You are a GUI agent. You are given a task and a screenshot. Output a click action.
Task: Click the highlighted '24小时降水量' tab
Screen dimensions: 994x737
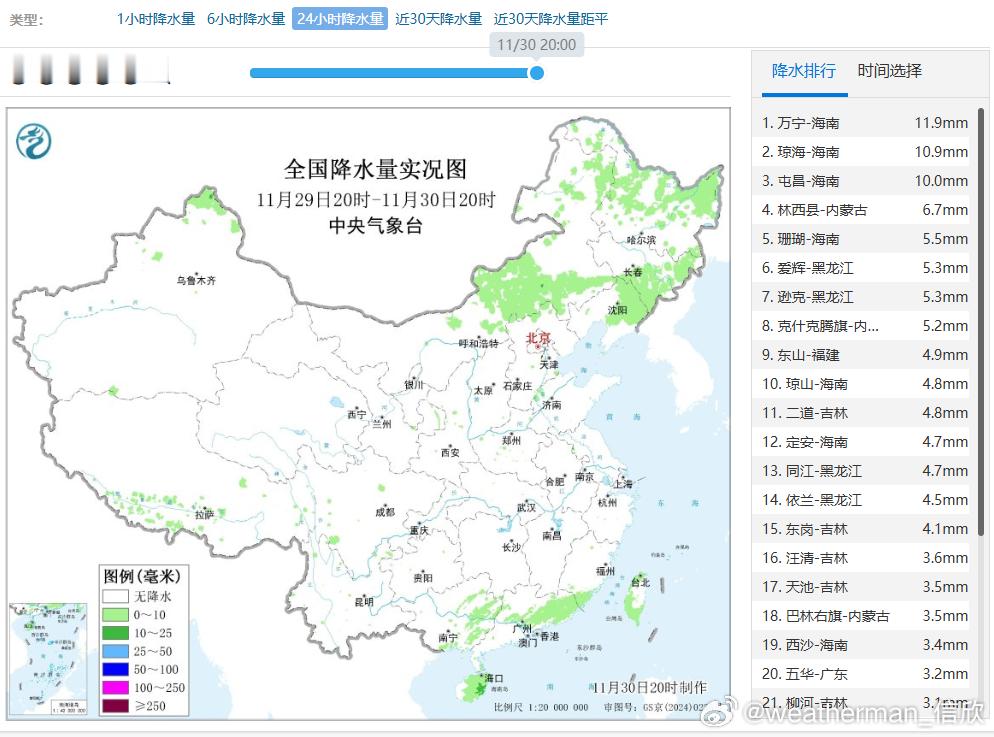pyautogui.click(x=340, y=17)
